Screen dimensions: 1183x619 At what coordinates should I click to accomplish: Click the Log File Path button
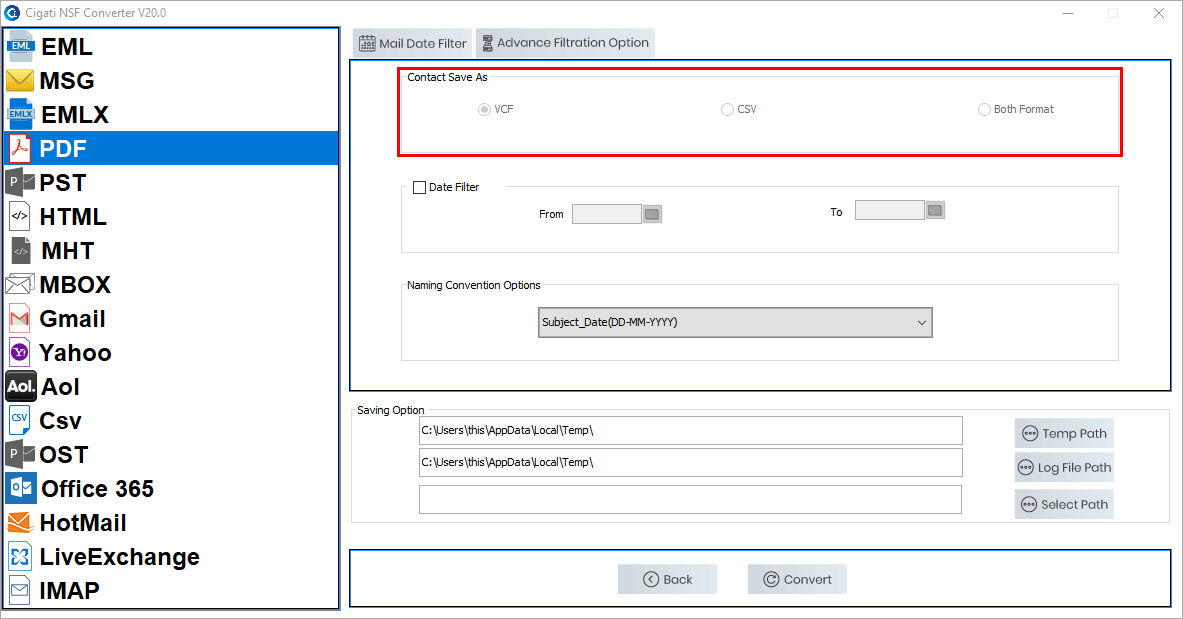click(1064, 467)
